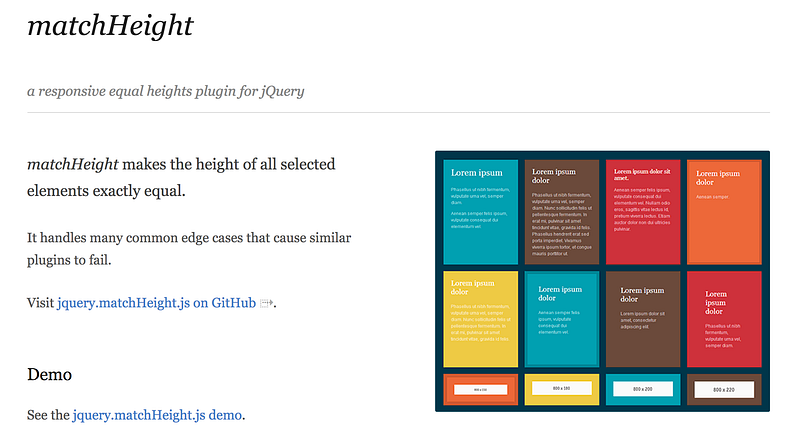This screenshot has width=800, height=446.
Task: Click the external link icon after GitHub
Action: 266,303
